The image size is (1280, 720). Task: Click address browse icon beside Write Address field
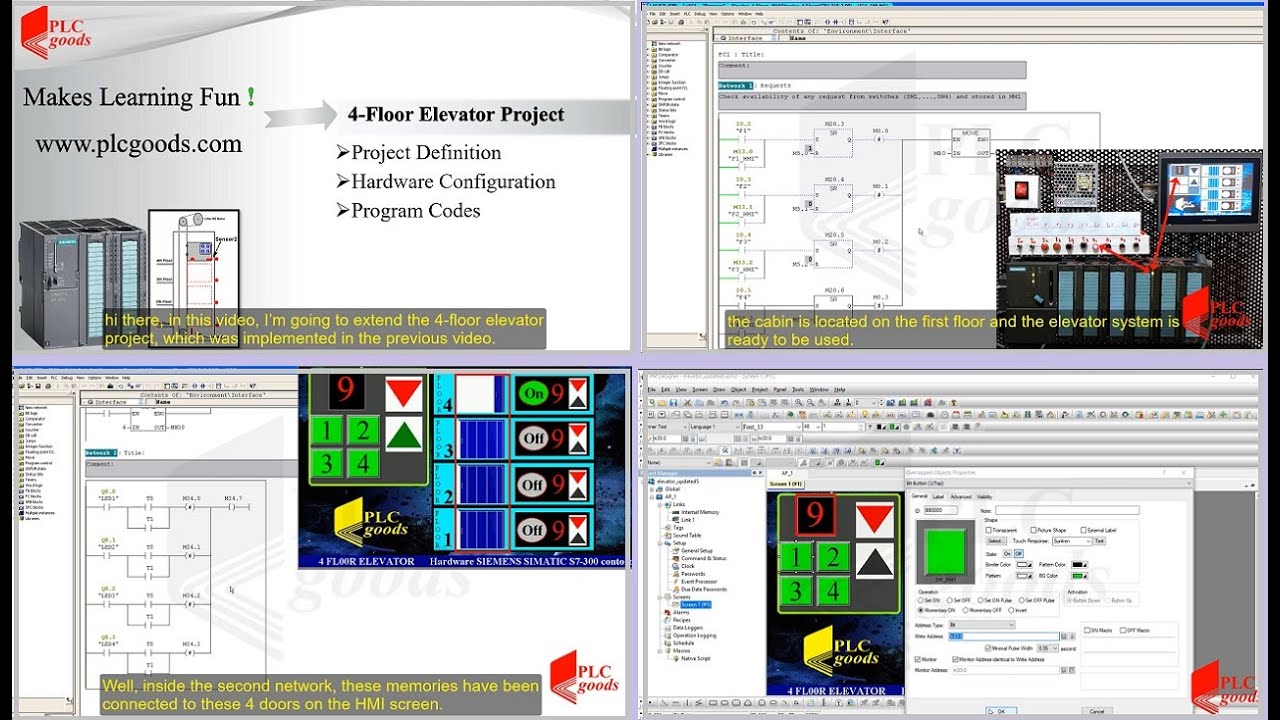1064,637
